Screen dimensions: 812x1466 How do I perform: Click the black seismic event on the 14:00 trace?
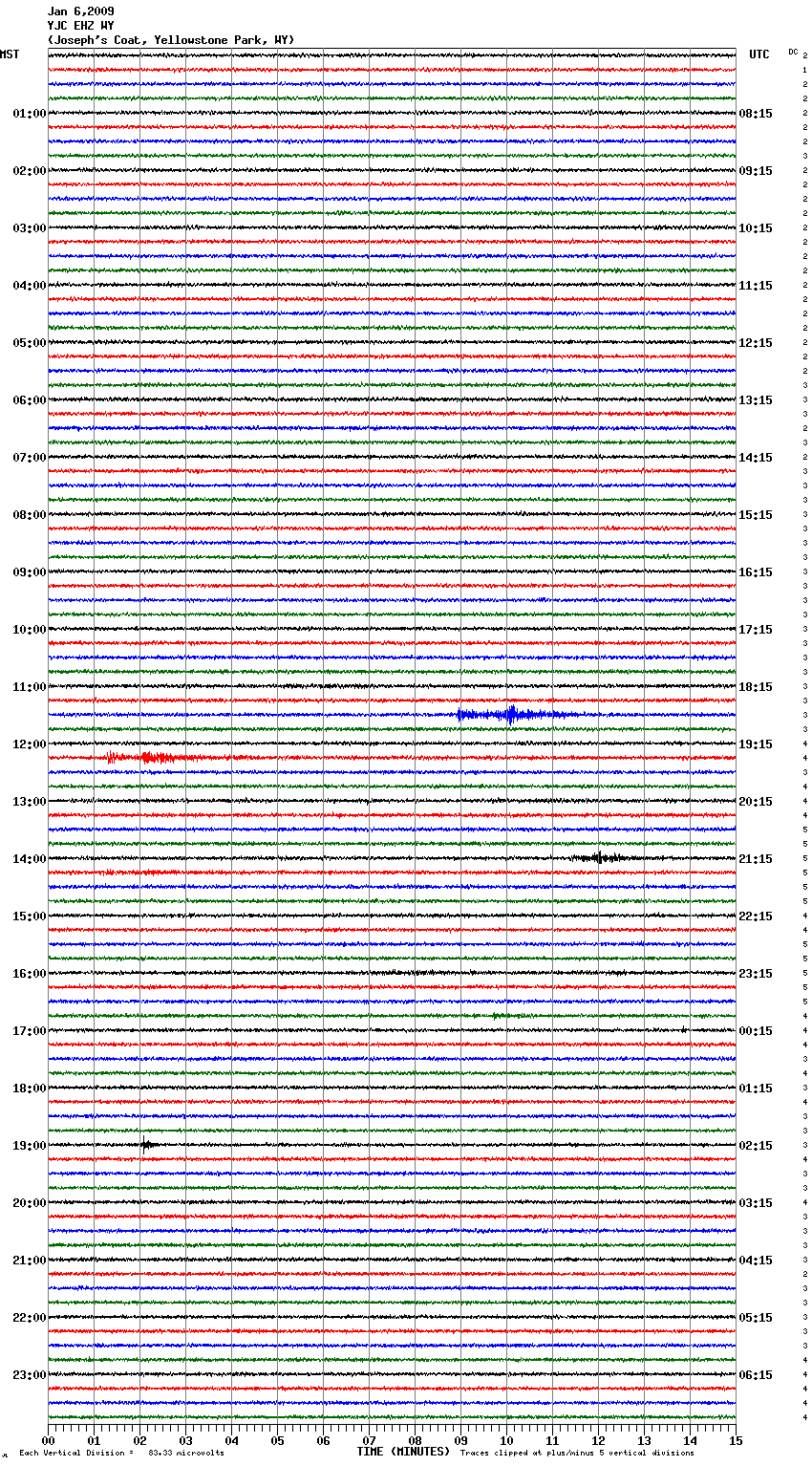click(x=600, y=858)
